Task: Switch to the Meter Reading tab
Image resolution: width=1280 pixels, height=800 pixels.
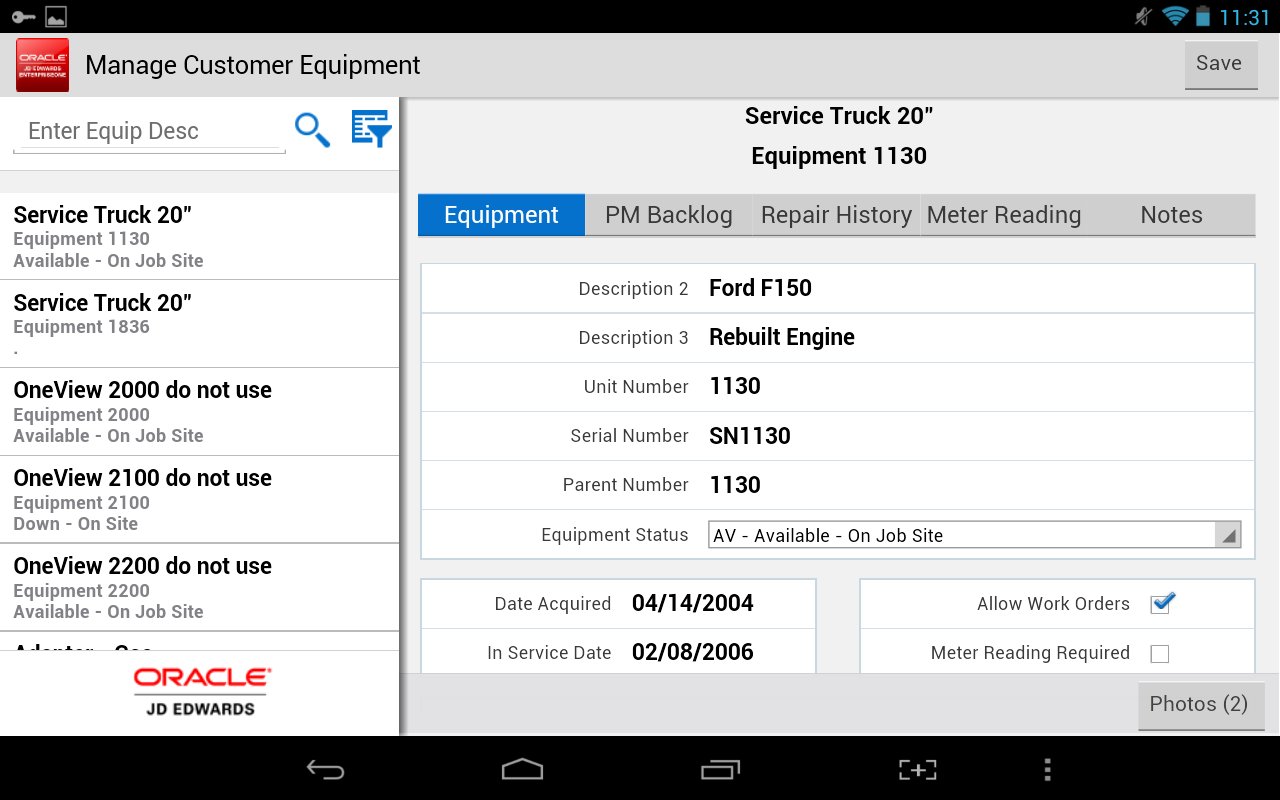Action: [1004, 215]
